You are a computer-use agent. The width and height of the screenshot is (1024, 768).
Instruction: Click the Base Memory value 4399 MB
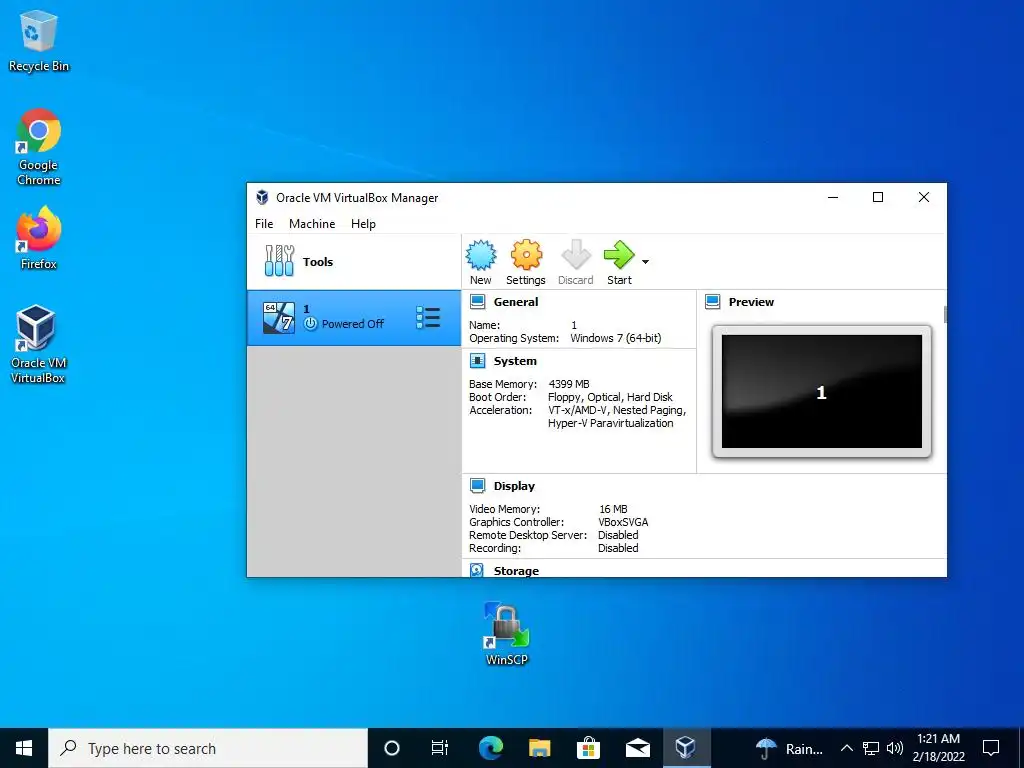(569, 384)
